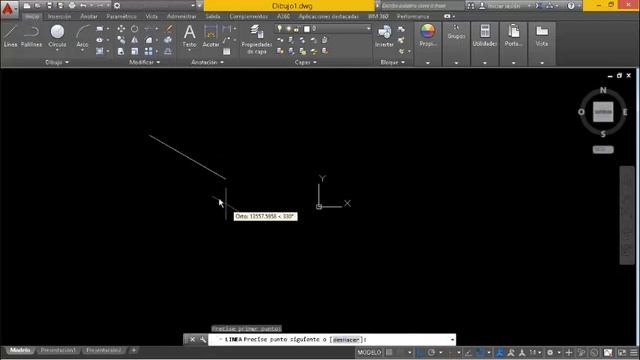Open the Vista panel
The image size is (640, 360).
542,35
